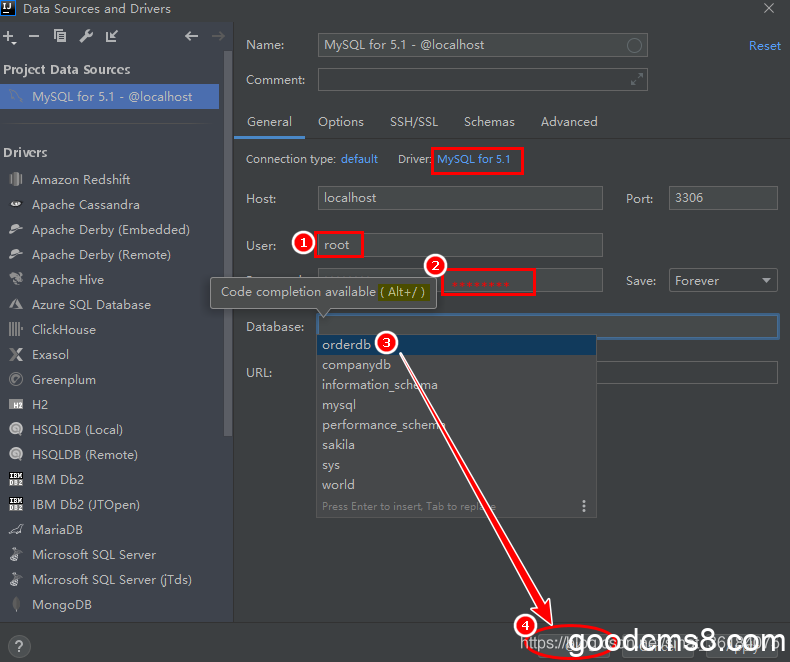Screen dimensions: 790x662
Task: Go back with the left arrow icon
Action: point(191,36)
